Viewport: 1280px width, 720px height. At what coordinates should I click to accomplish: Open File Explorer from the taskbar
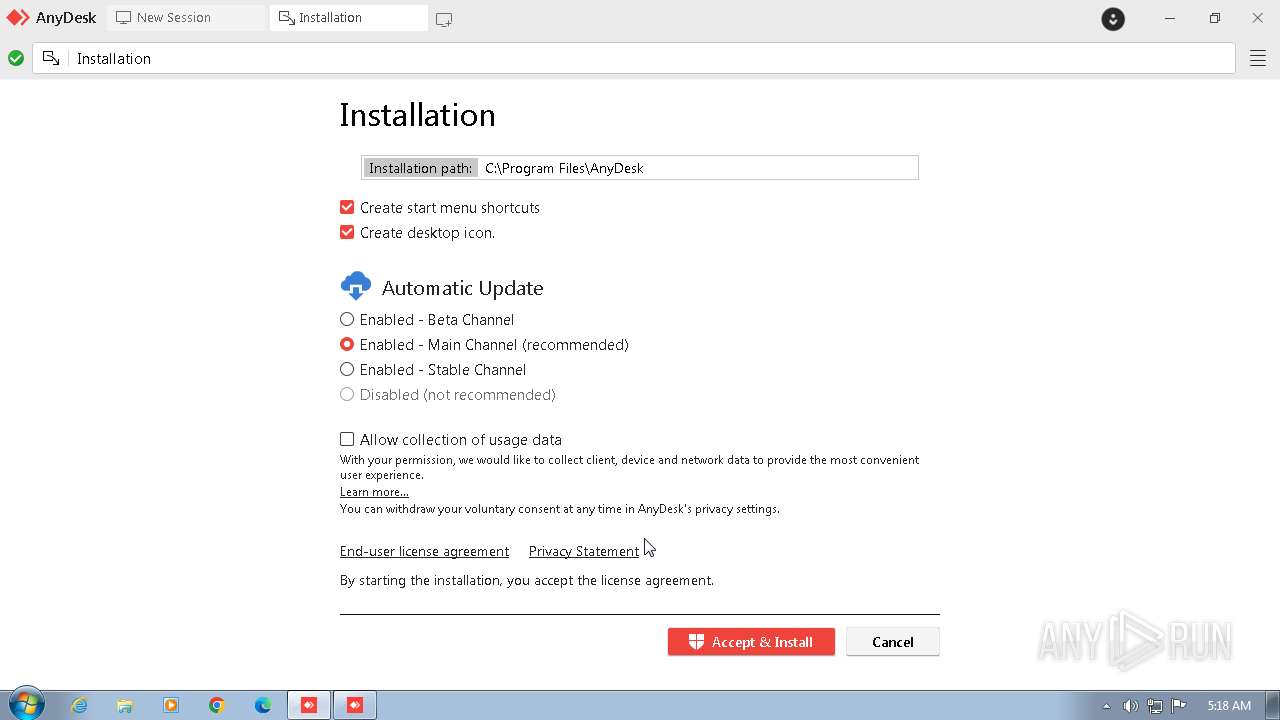click(x=125, y=705)
